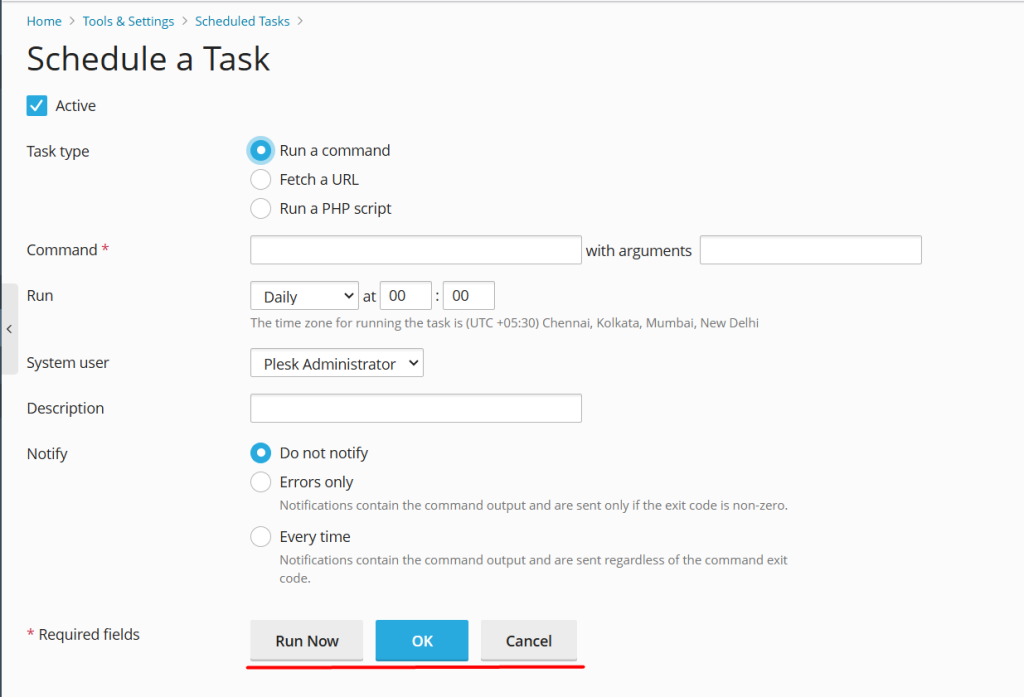
Task: Select Run a PHP script option
Action: point(261,208)
